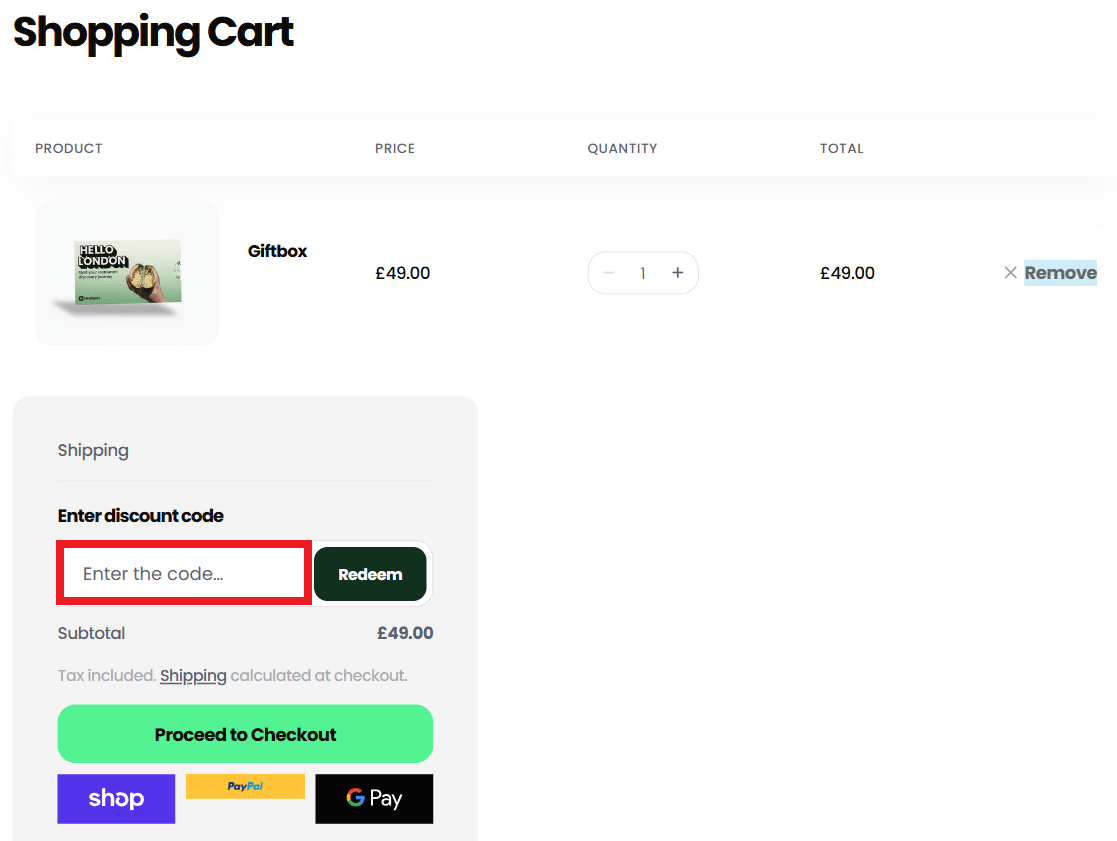1117x841 pixels.
Task: Click the X icon next to Remove
Action: (1010, 272)
